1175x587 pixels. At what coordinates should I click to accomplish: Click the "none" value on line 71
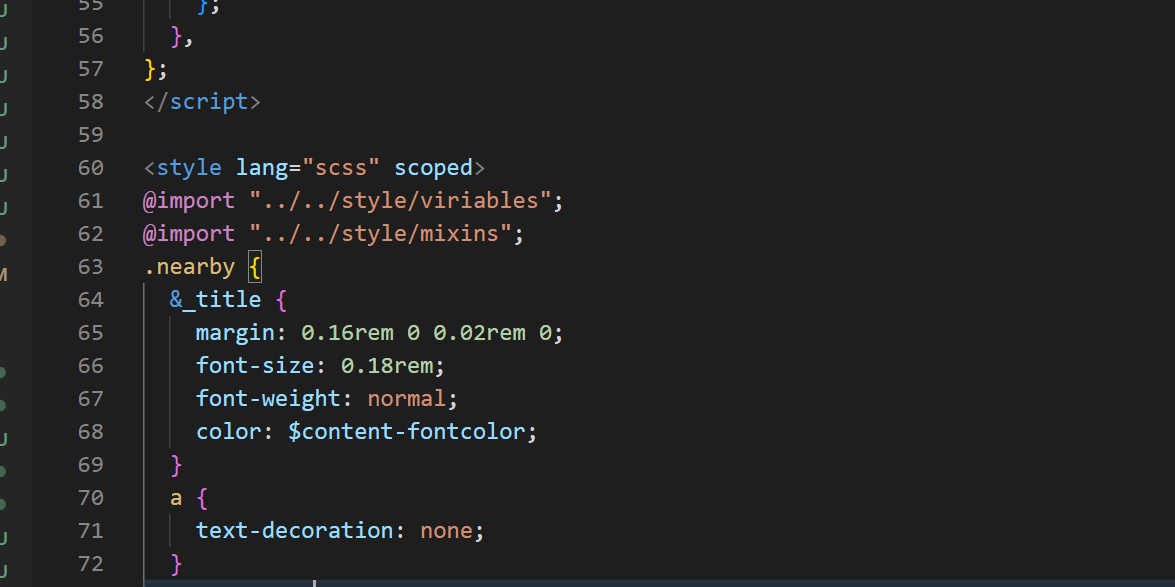[446, 530]
